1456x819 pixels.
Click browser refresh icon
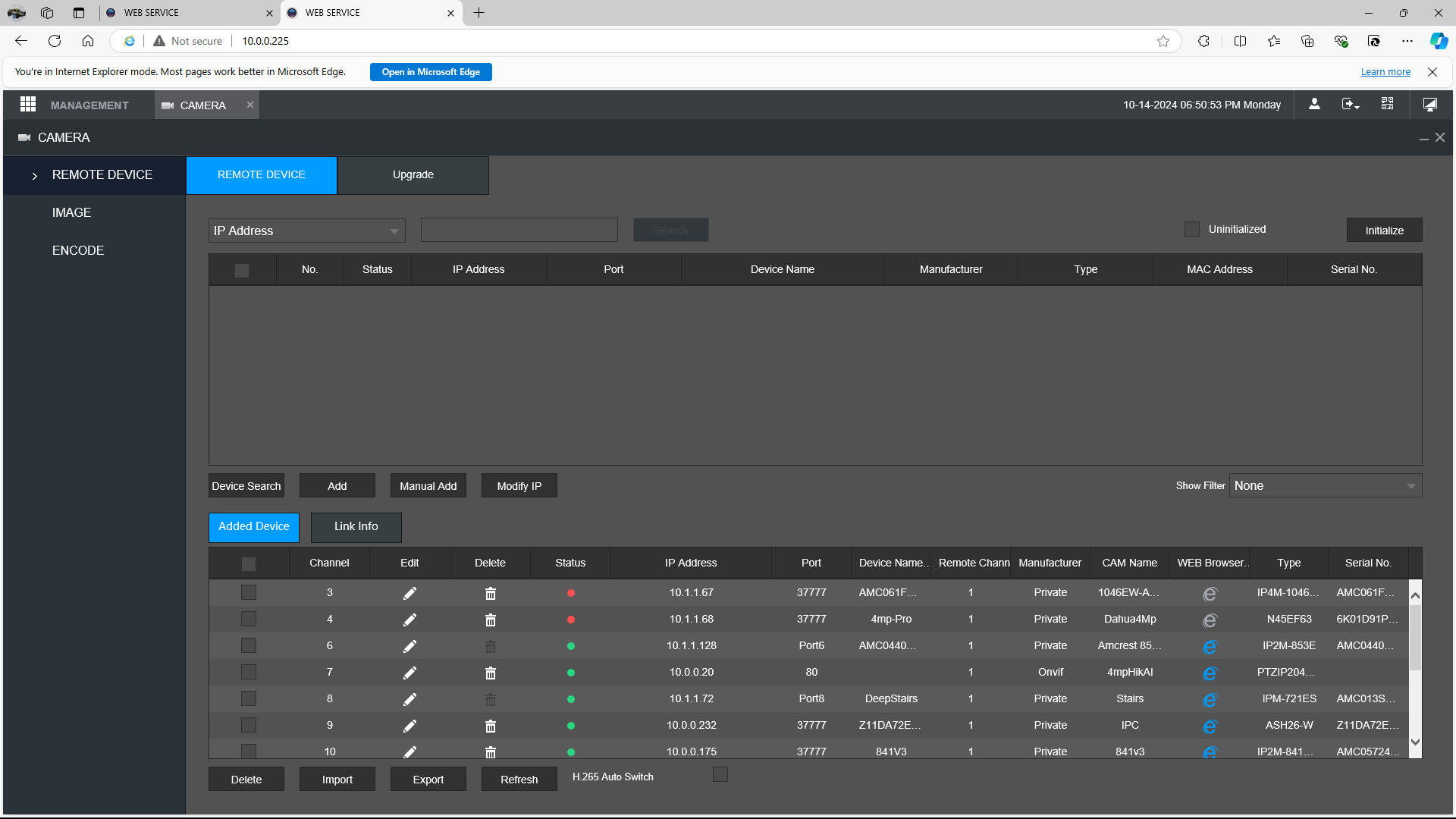point(55,41)
